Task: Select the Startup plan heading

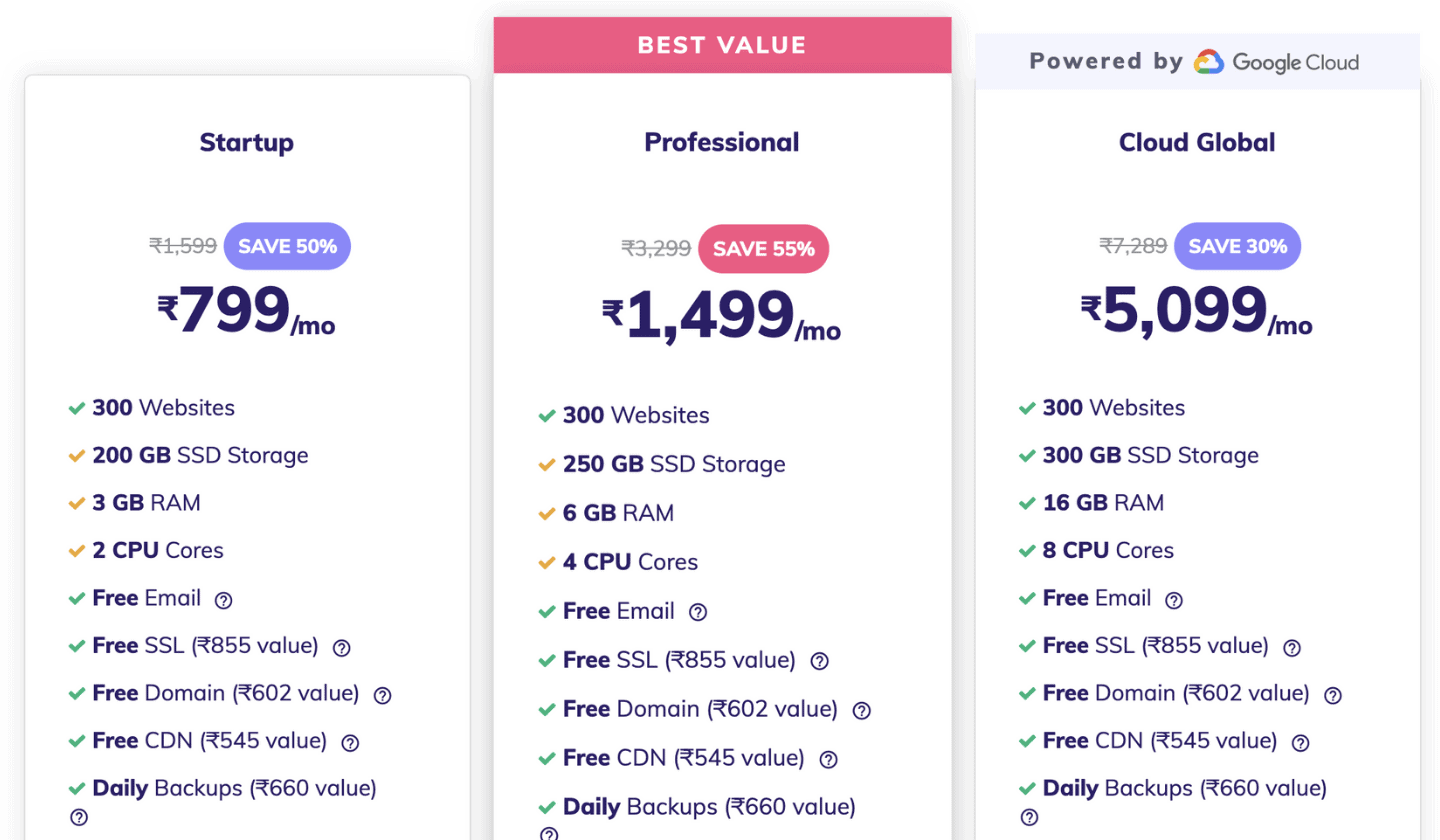Action: (x=247, y=142)
